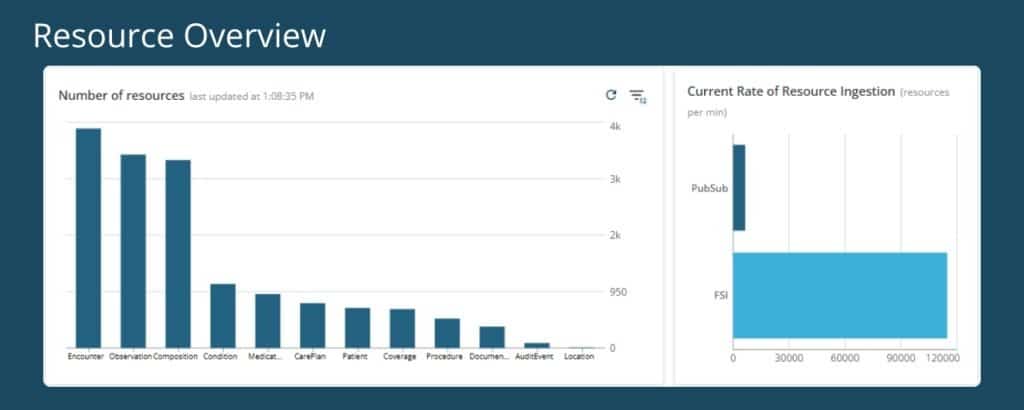Open the filter icon beside refresh
Screen dimensions: 1024x410
pyautogui.click(x=637, y=97)
